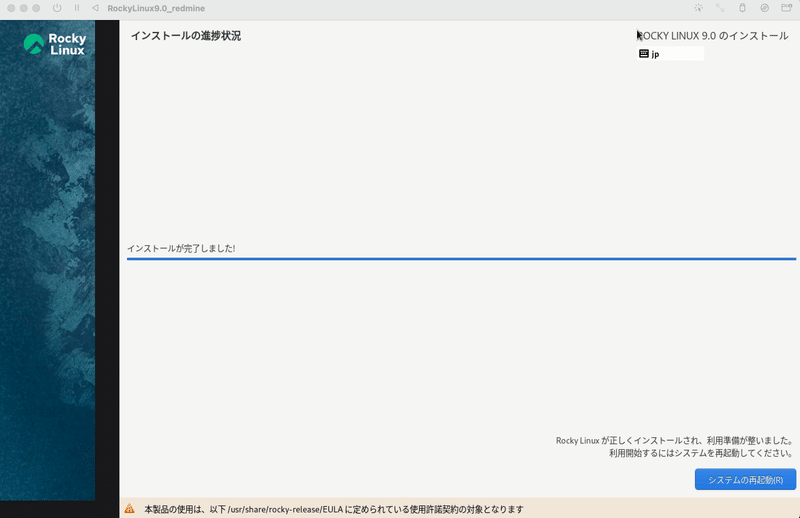Click the completed installation progress bar
This screenshot has width=800, height=518.
click(461, 259)
